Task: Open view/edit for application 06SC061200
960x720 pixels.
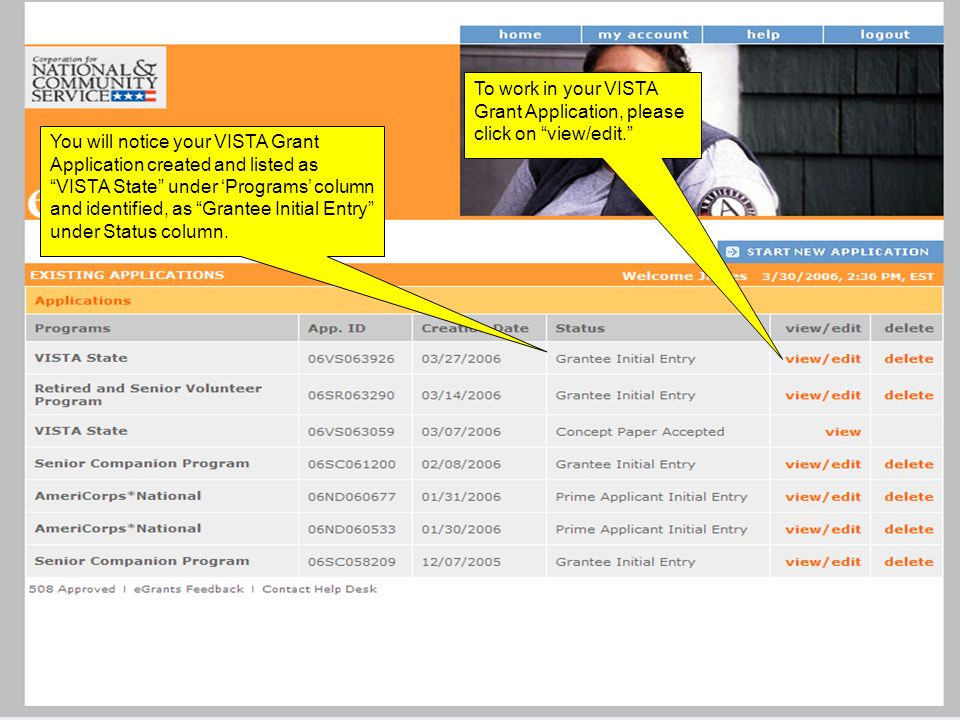Action: coord(823,464)
